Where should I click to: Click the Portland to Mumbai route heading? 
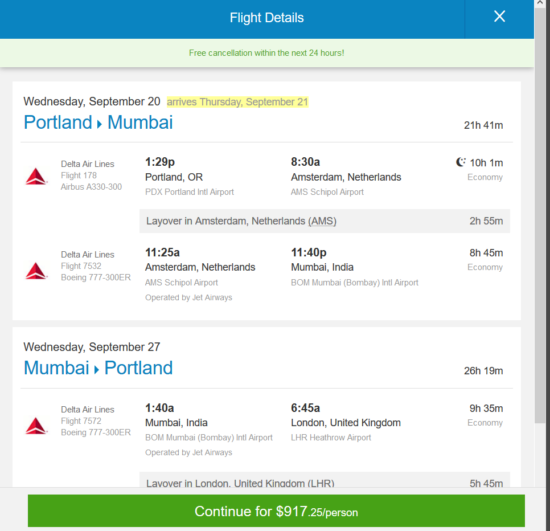point(98,122)
